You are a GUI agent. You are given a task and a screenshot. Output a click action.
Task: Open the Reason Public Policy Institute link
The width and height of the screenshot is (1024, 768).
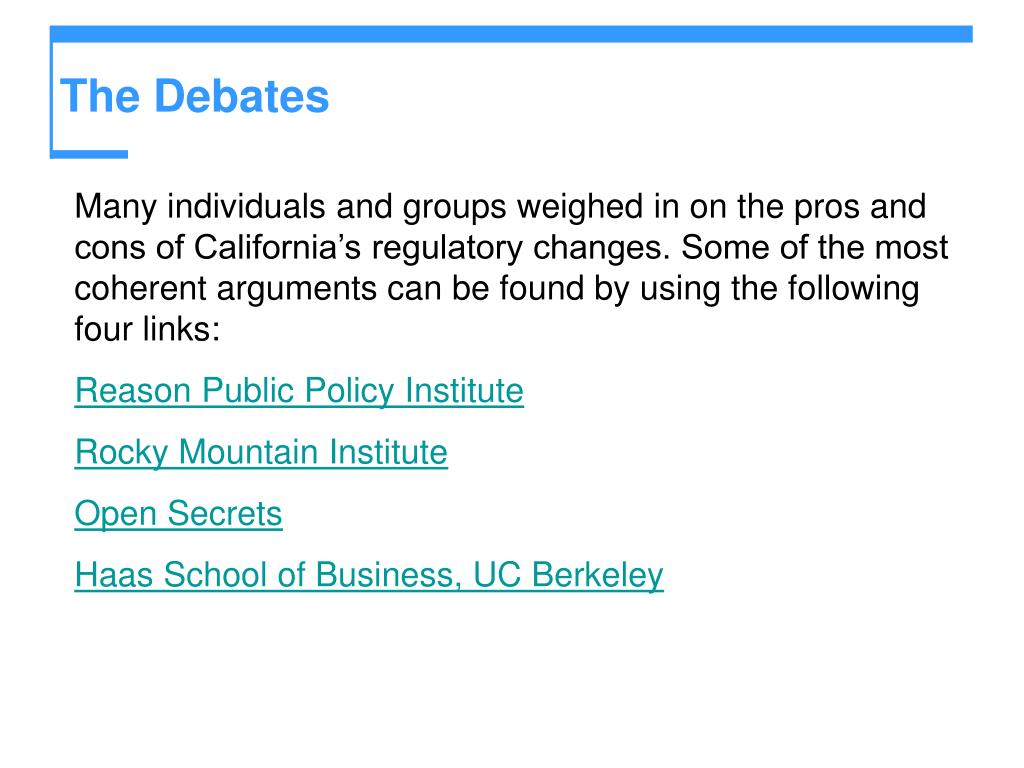(299, 391)
